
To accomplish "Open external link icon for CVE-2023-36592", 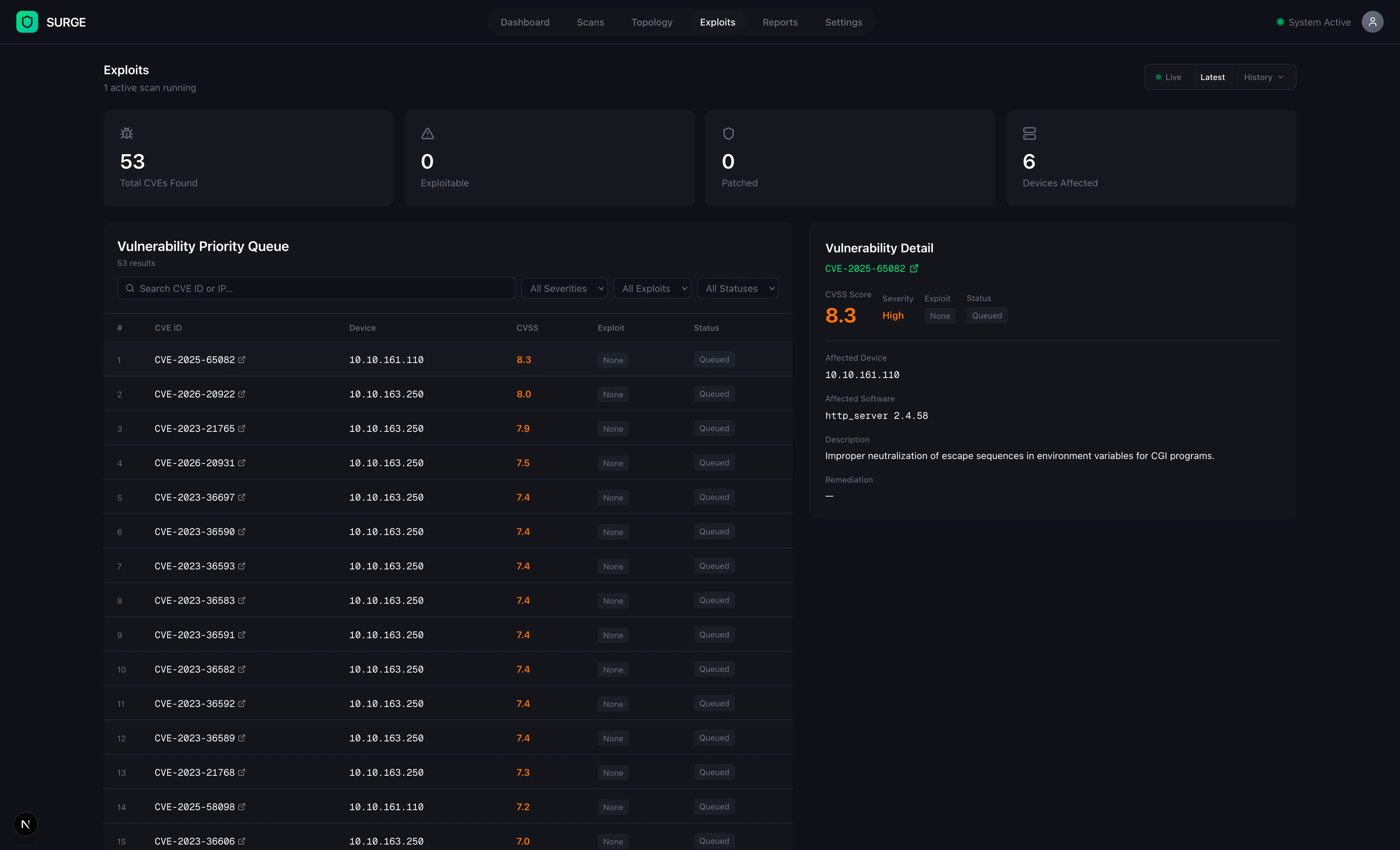I will point(241,704).
